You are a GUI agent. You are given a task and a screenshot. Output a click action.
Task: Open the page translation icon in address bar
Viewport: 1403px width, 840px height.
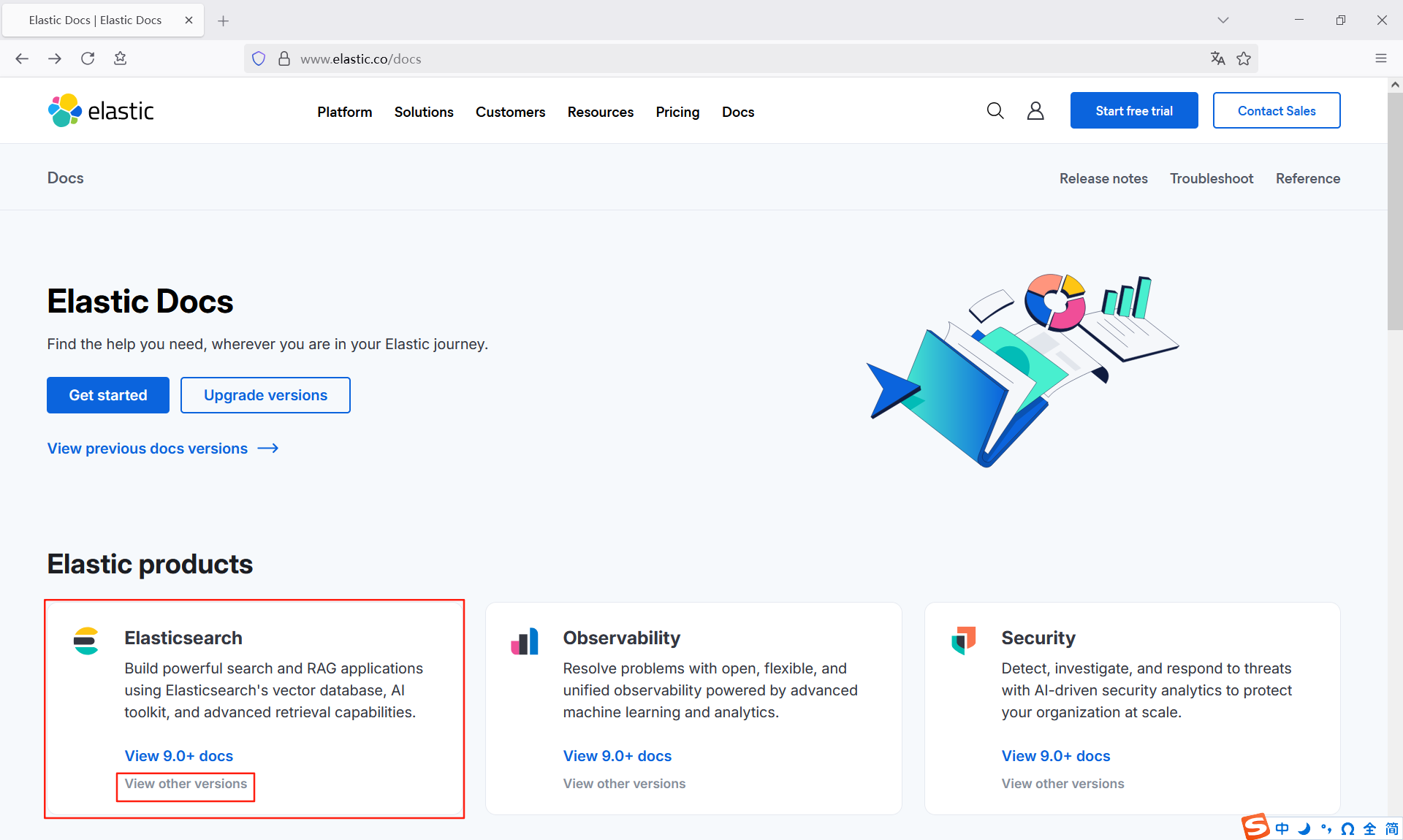point(1217,58)
